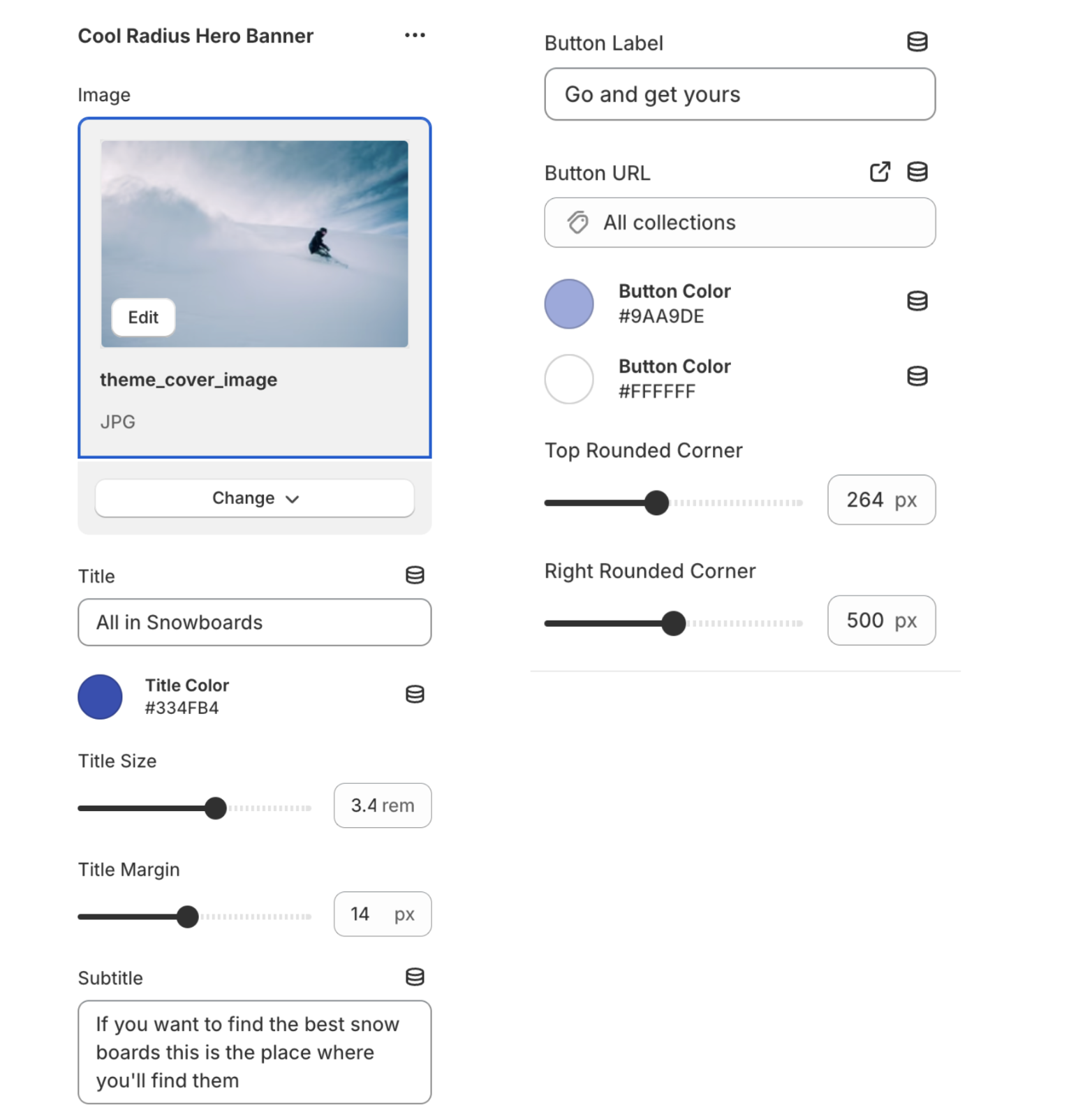Click the theme_cover_image thumbnail

(254, 243)
